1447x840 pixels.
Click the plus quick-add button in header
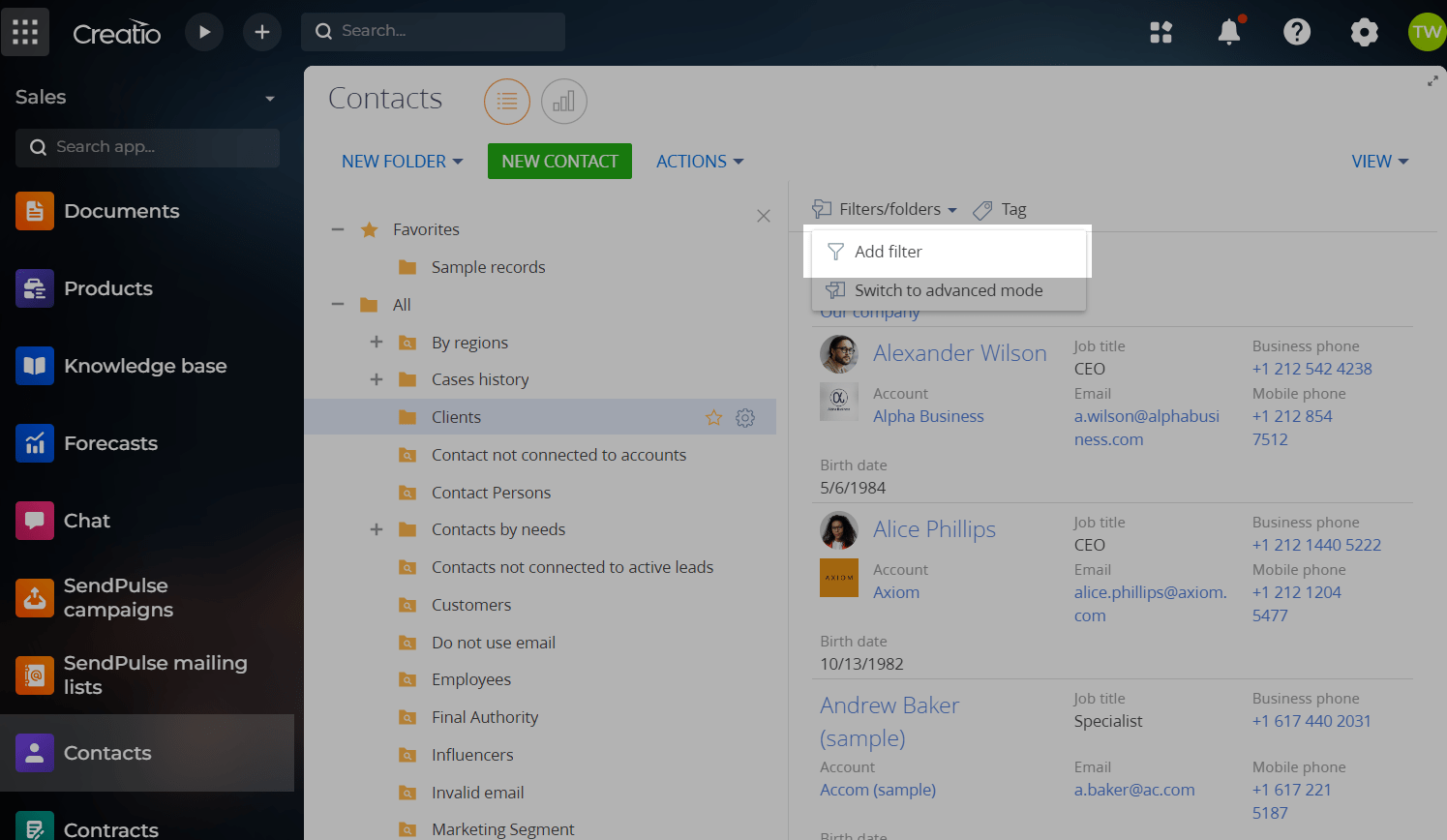click(261, 32)
